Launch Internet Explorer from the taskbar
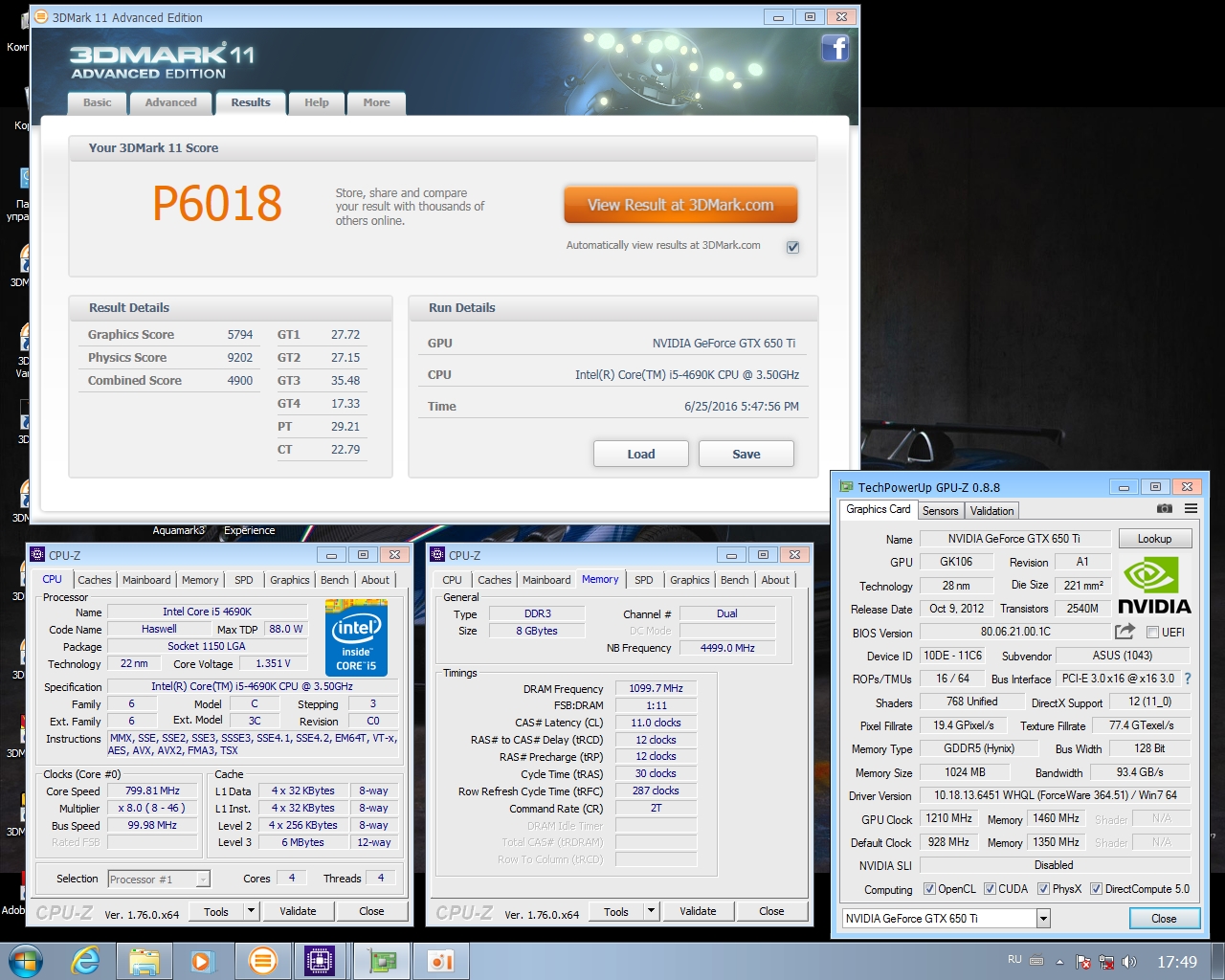The height and width of the screenshot is (980, 1225). pyautogui.click(x=85, y=961)
